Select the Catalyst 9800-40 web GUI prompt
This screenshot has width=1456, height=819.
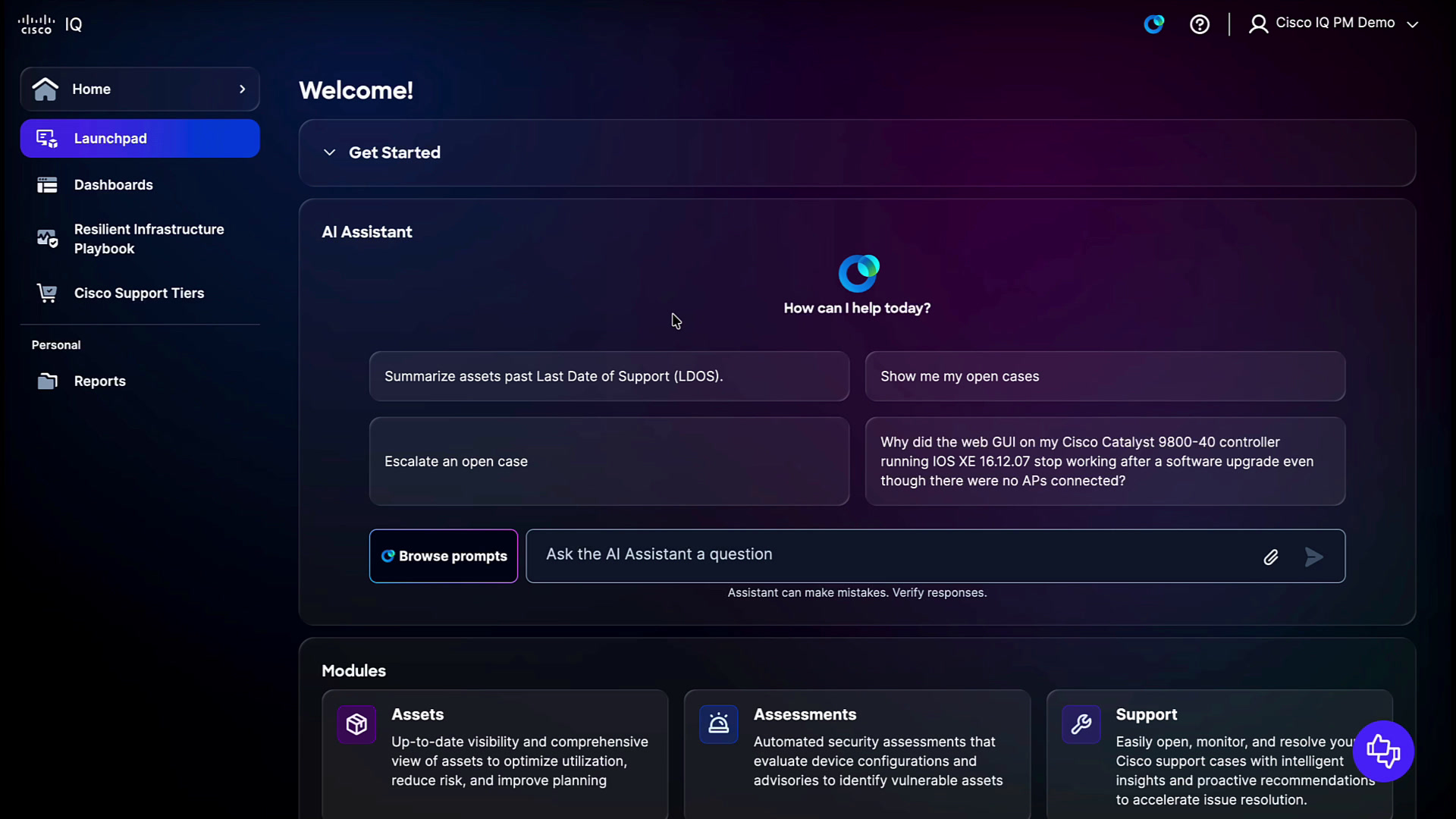[x=1105, y=461]
